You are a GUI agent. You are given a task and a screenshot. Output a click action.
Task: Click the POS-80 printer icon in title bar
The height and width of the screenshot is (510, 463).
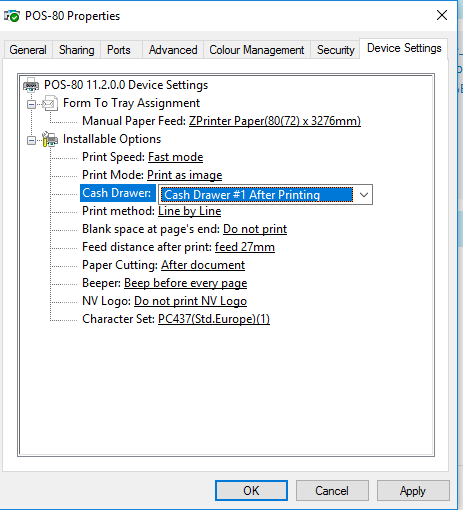click(x=12, y=16)
